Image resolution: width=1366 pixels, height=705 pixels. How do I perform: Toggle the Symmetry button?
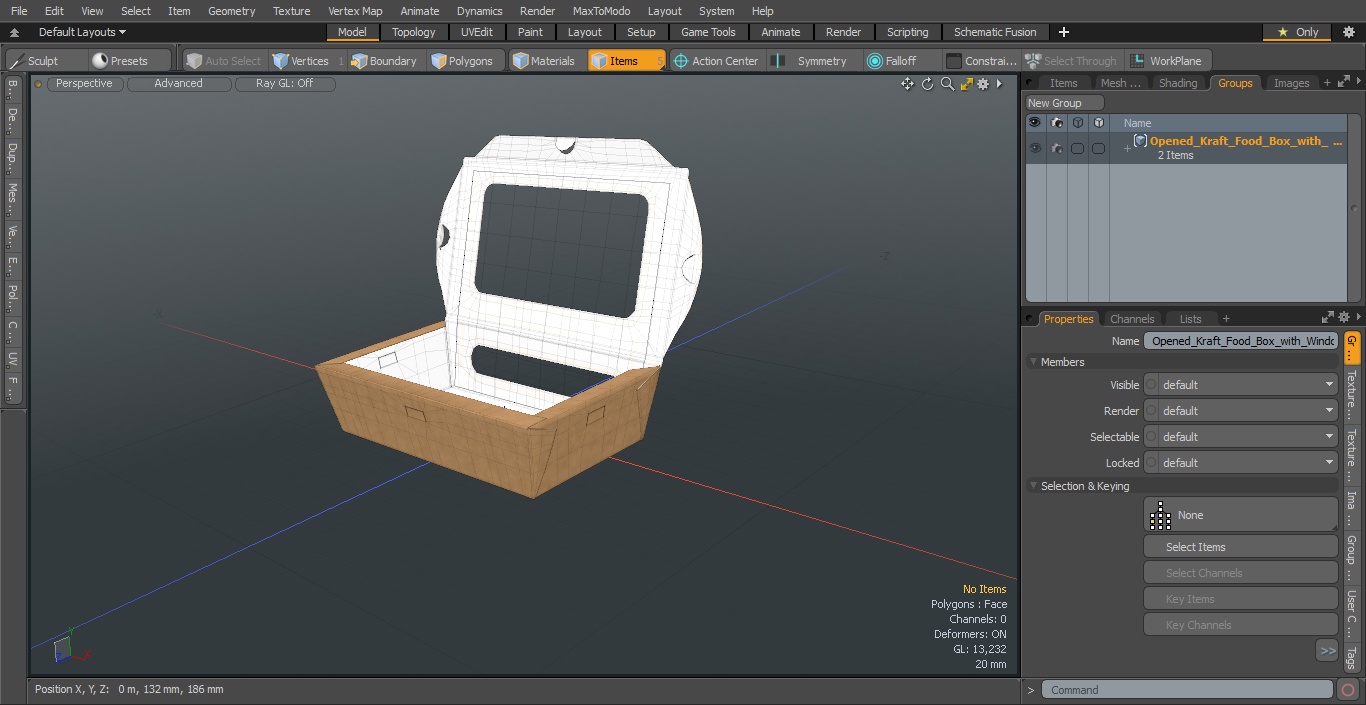pyautogui.click(x=811, y=61)
